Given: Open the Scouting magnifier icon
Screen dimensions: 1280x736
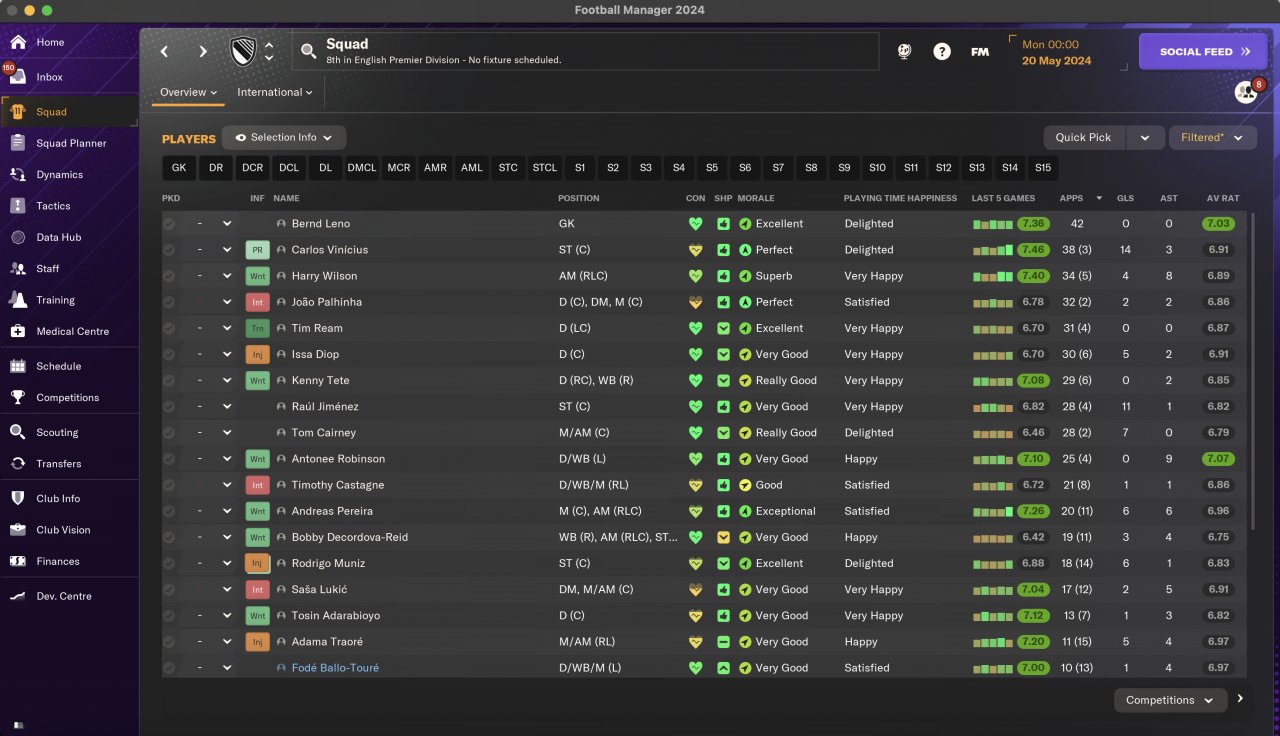Looking at the screenshot, I should pos(18,432).
